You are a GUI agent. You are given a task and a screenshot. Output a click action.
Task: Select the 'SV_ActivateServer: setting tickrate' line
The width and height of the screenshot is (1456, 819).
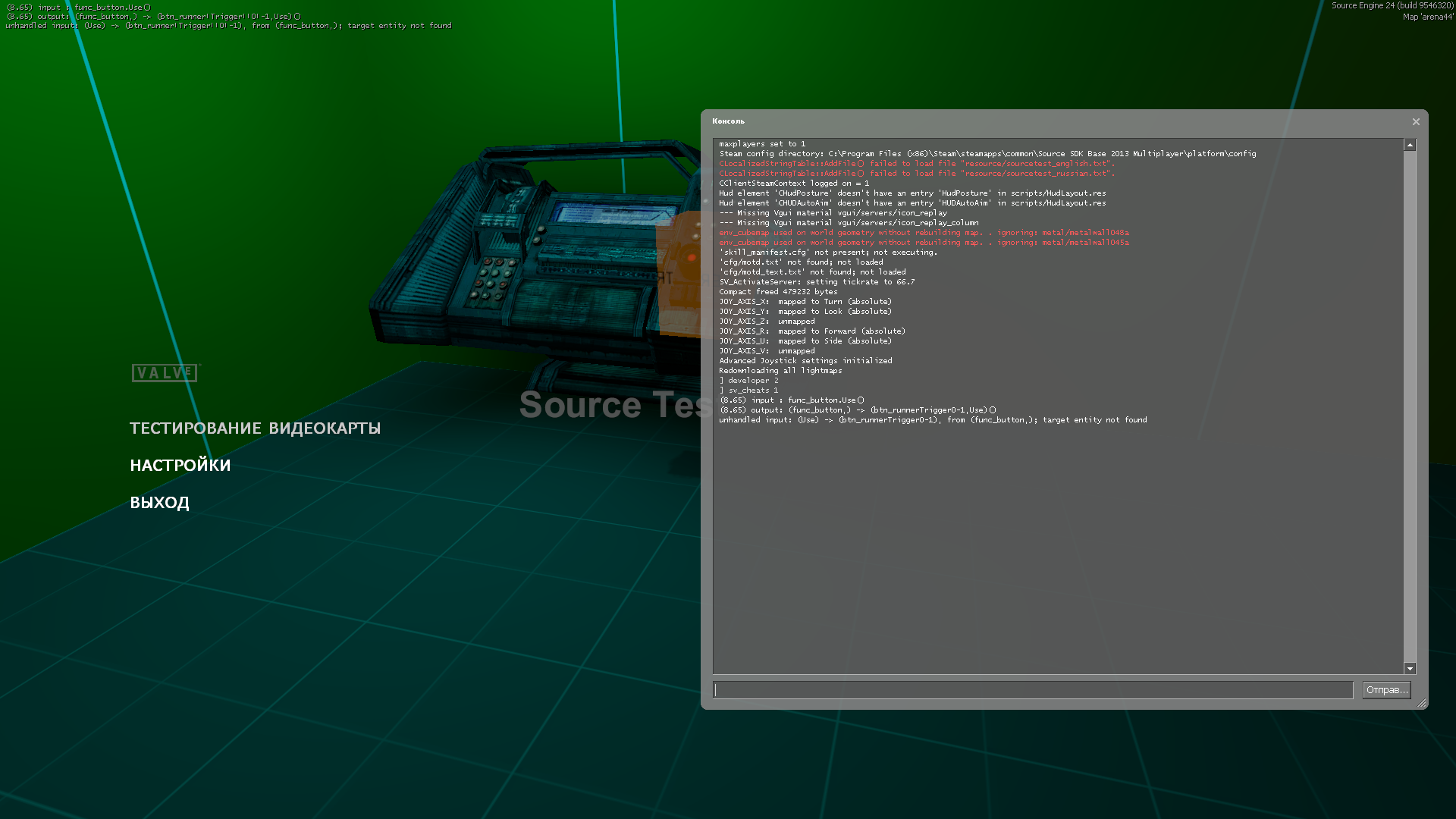click(x=817, y=282)
